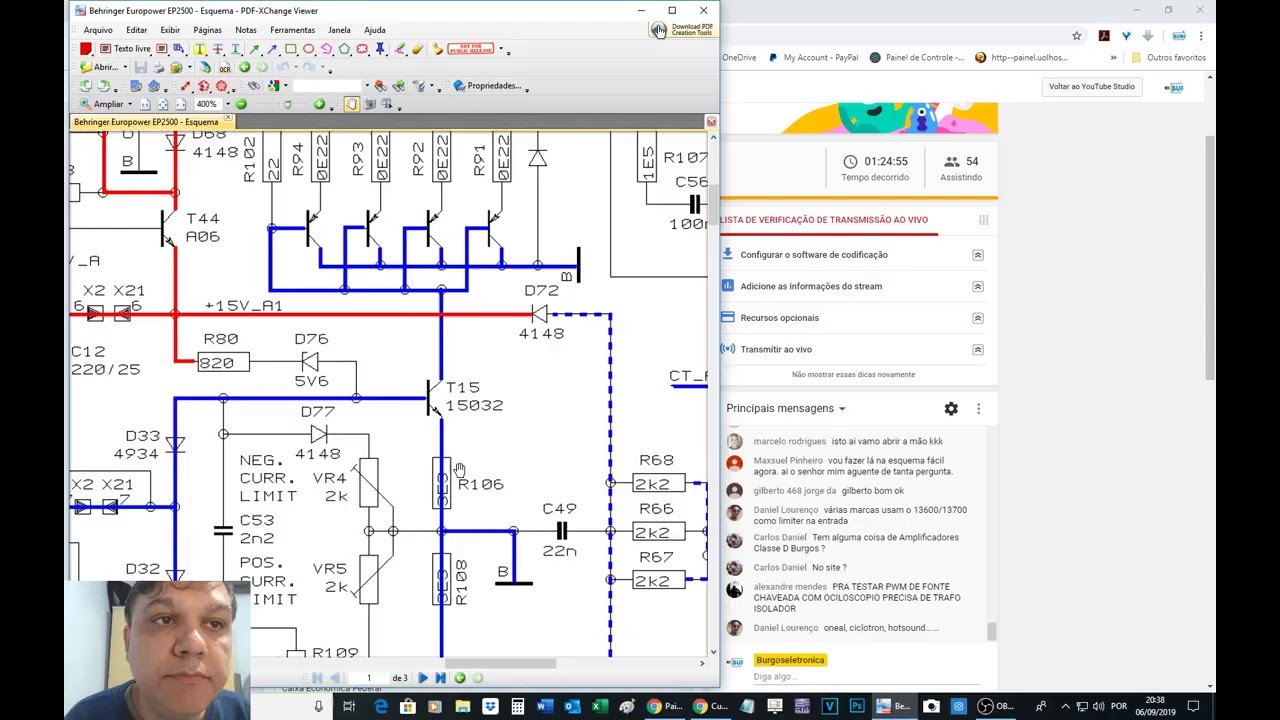The image size is (1280, 720).
Task: Open the Arquivo menu
Action: tap(98, 30)
